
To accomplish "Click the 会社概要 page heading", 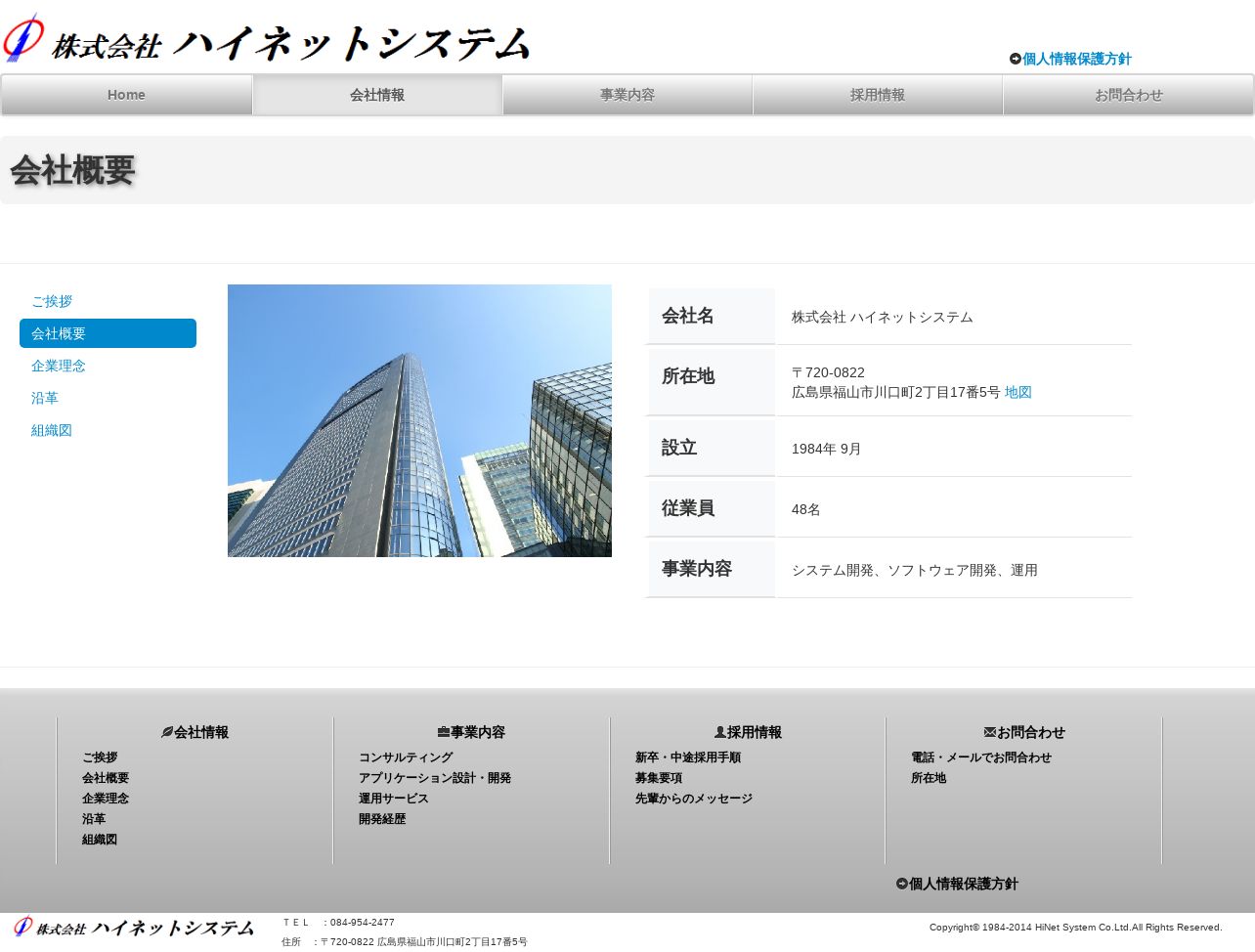I will (x=72, y=170).
